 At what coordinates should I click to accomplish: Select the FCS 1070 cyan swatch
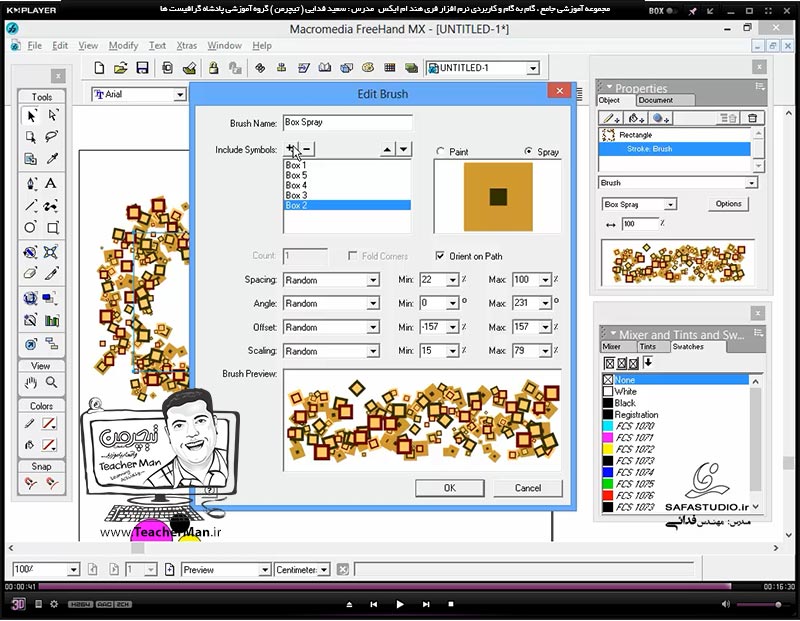point(676,426)
